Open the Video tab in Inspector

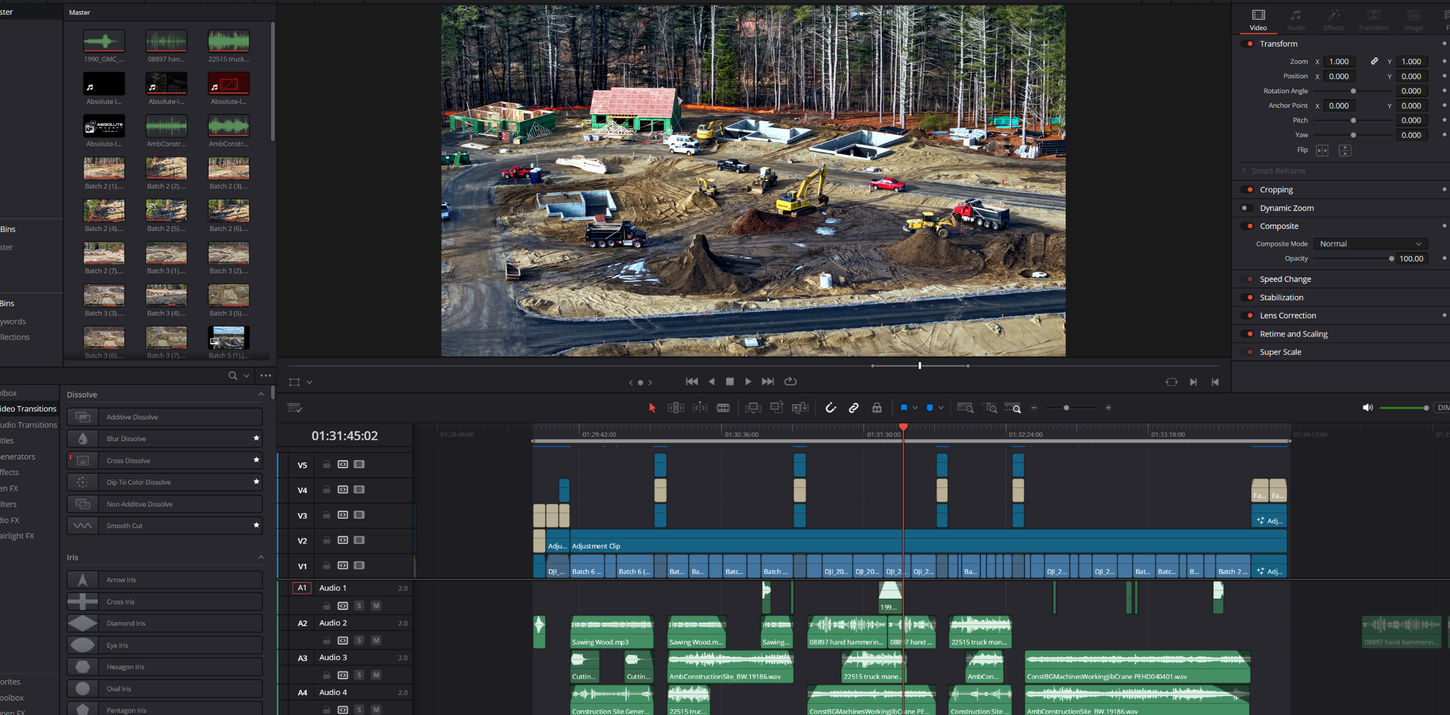(x=1258, y=20)
